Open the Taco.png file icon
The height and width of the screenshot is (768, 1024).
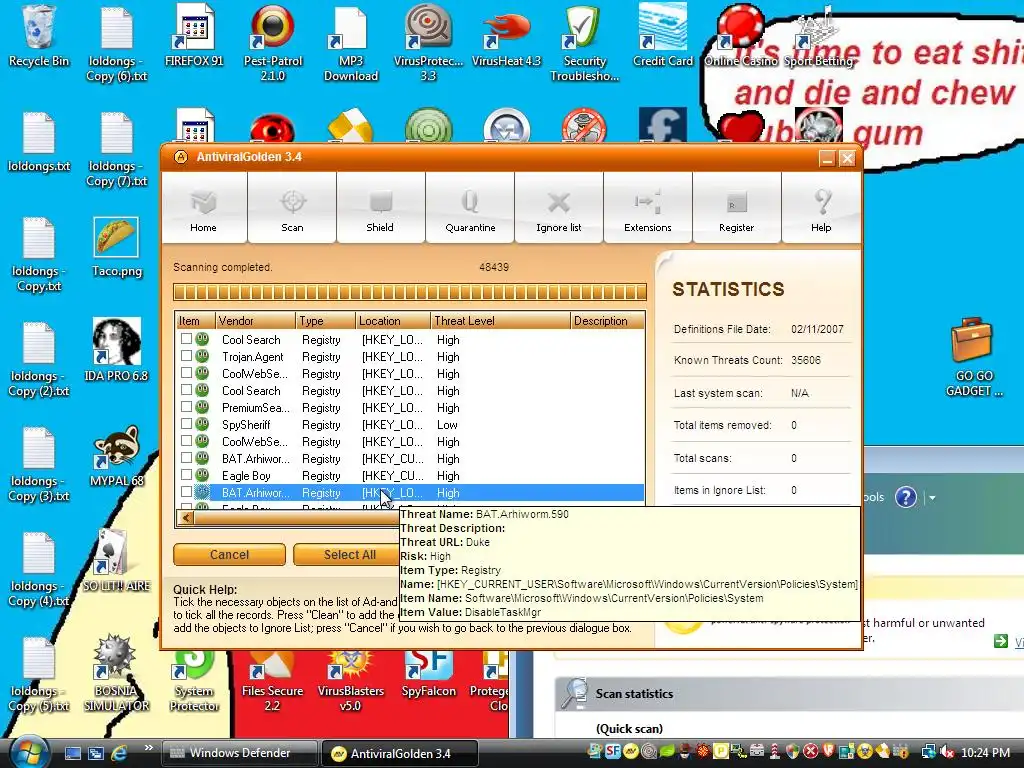116,248
